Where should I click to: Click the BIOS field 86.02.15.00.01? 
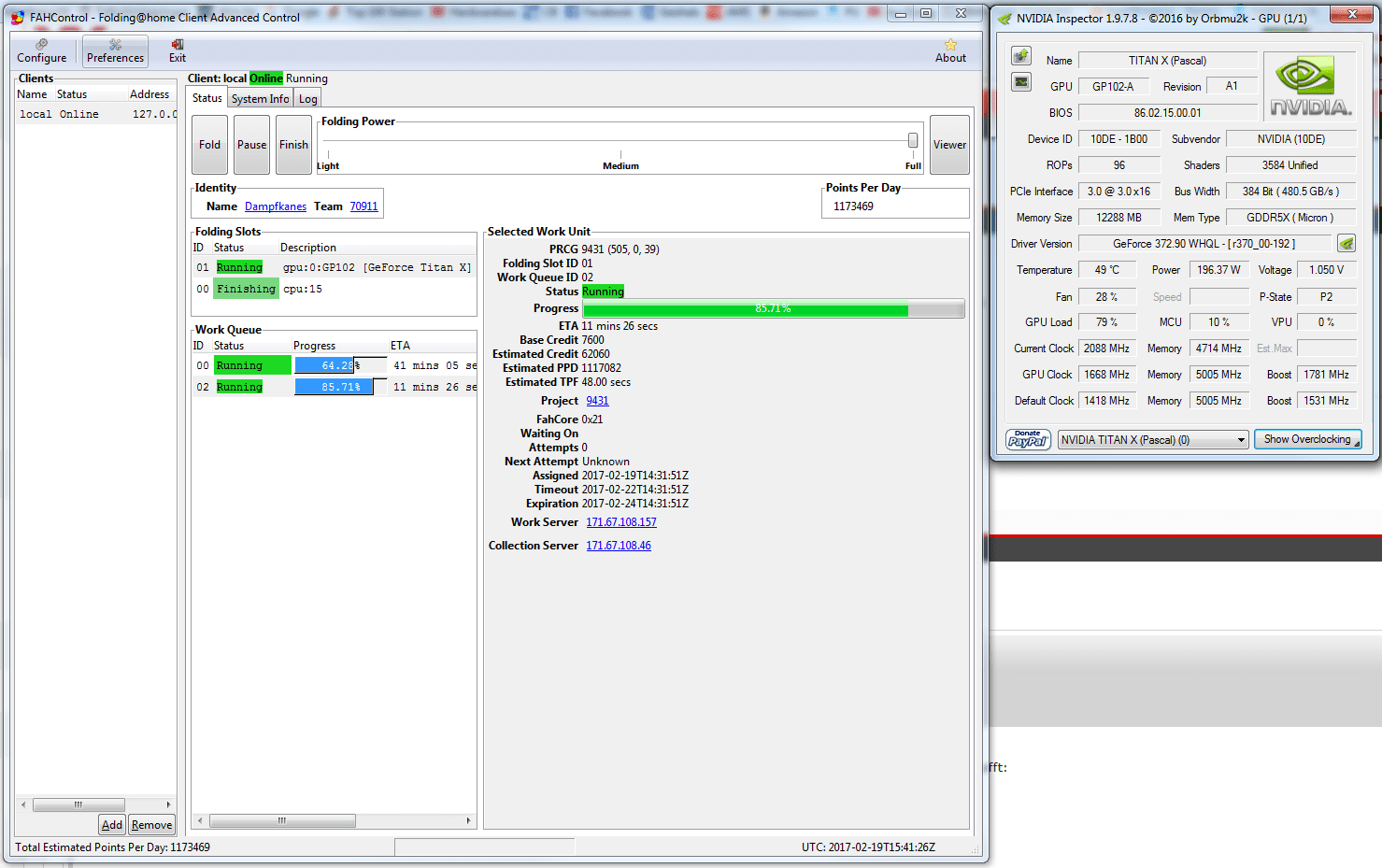click(1167, 113)
